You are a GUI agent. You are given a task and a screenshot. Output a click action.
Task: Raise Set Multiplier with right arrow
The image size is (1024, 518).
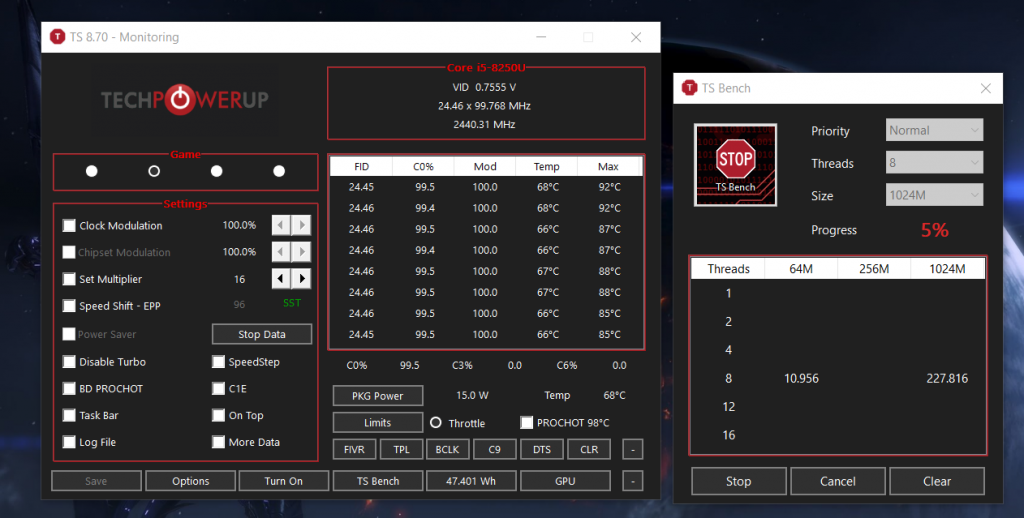point(301,278)
